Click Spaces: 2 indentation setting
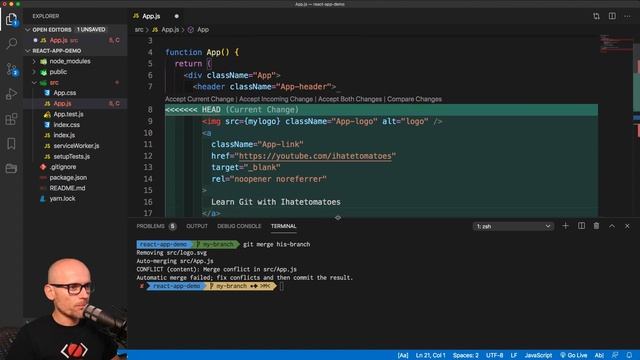This screenshot has width=640, height=360. [x=466, y=355]
